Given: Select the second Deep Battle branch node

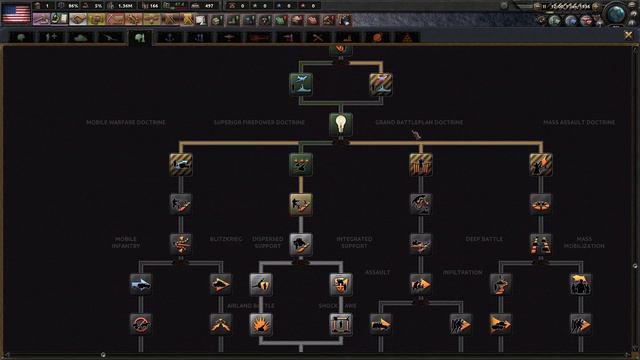Looking at the screenshot, I should coord(501,324).
